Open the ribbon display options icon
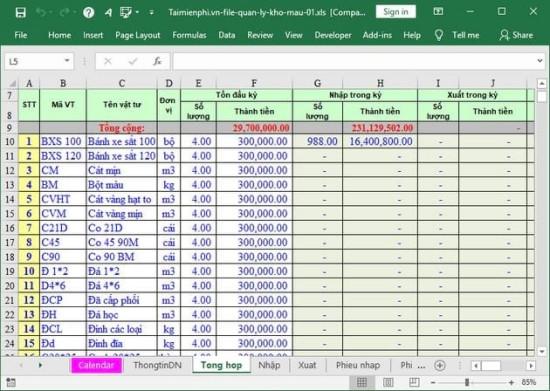Image resolution: width=550 pixels, height=391 pixels. coord(438,12)
